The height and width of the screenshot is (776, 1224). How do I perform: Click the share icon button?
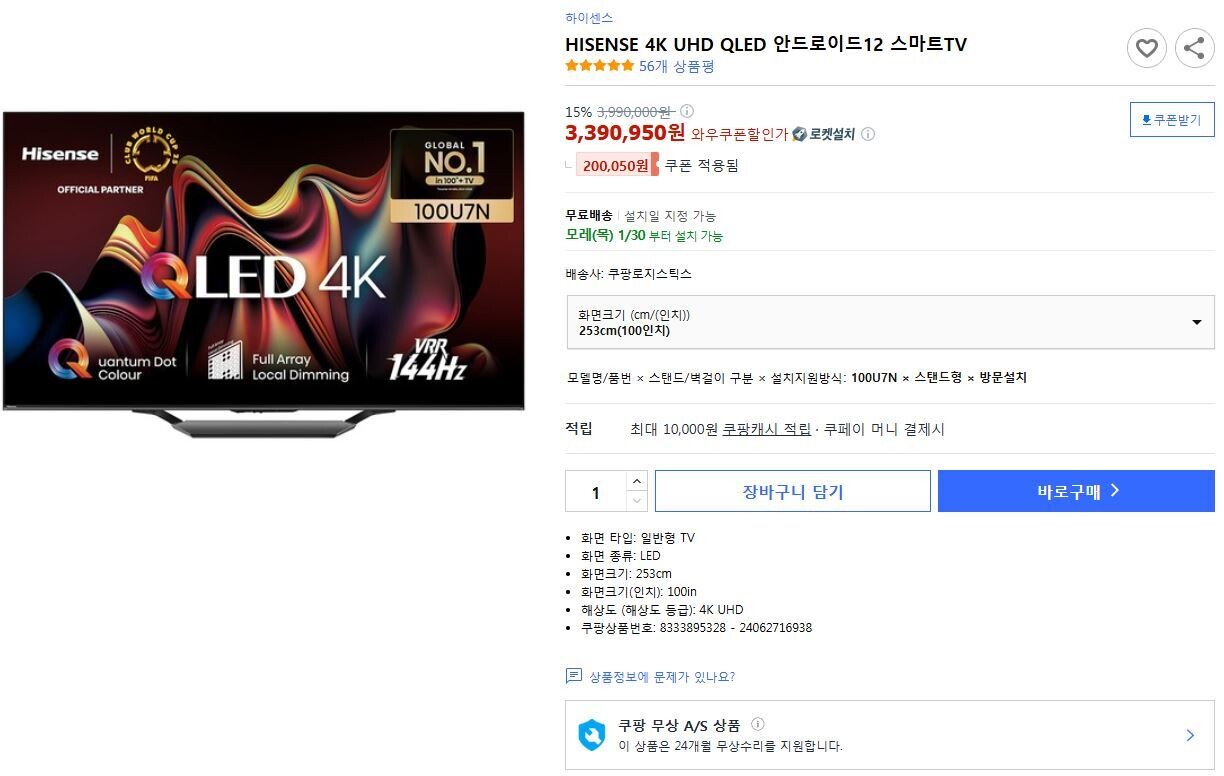1194,47
